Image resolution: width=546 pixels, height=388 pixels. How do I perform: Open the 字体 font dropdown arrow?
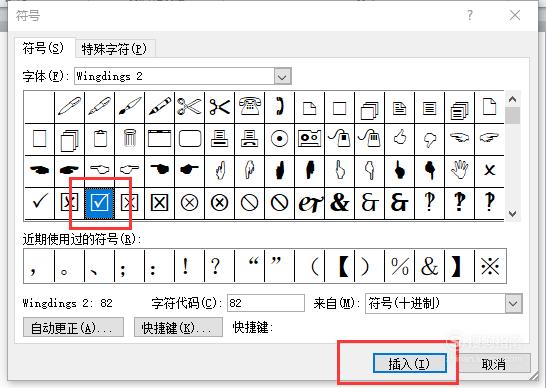(x=282, y=76)
